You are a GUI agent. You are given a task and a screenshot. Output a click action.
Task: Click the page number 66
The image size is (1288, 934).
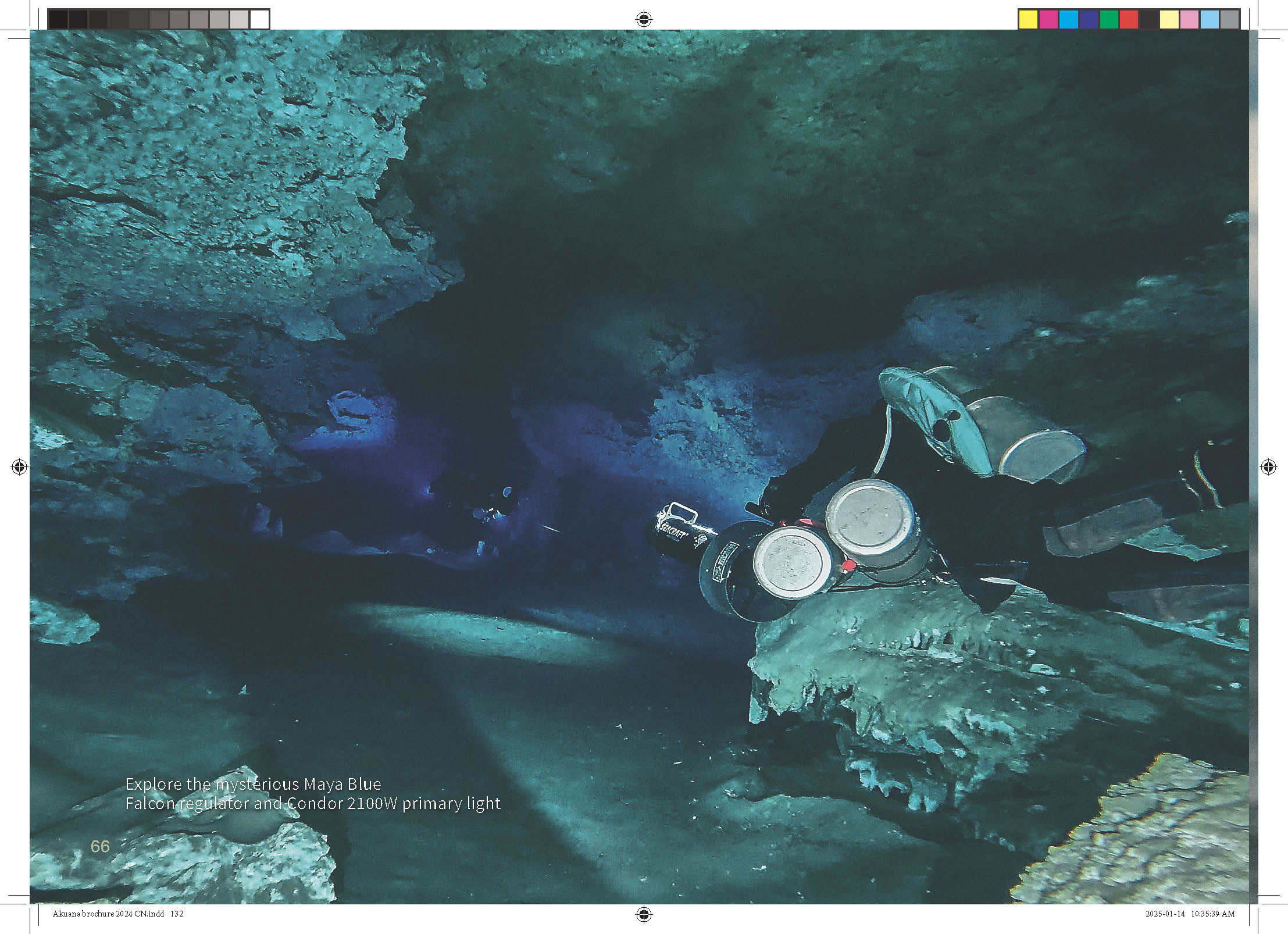tap(100, 846)
